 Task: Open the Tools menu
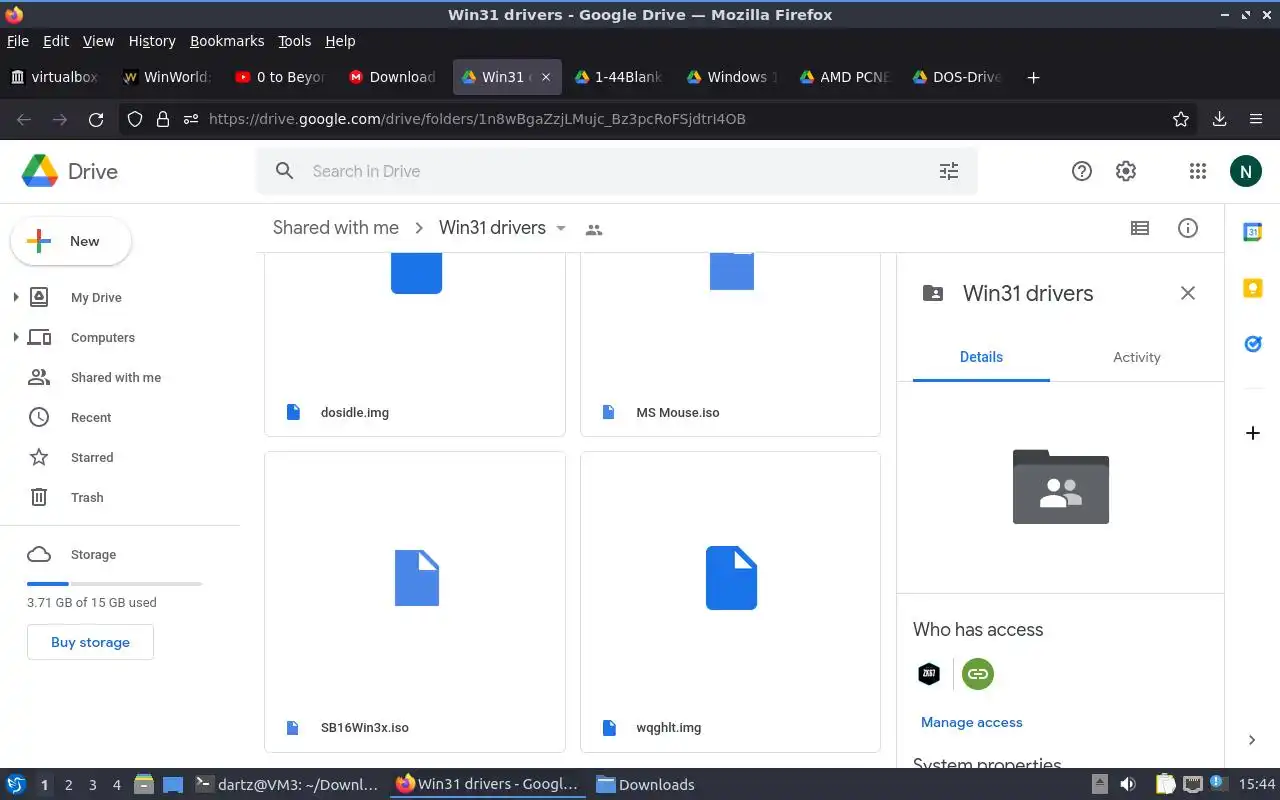click(x=295, y=41)
